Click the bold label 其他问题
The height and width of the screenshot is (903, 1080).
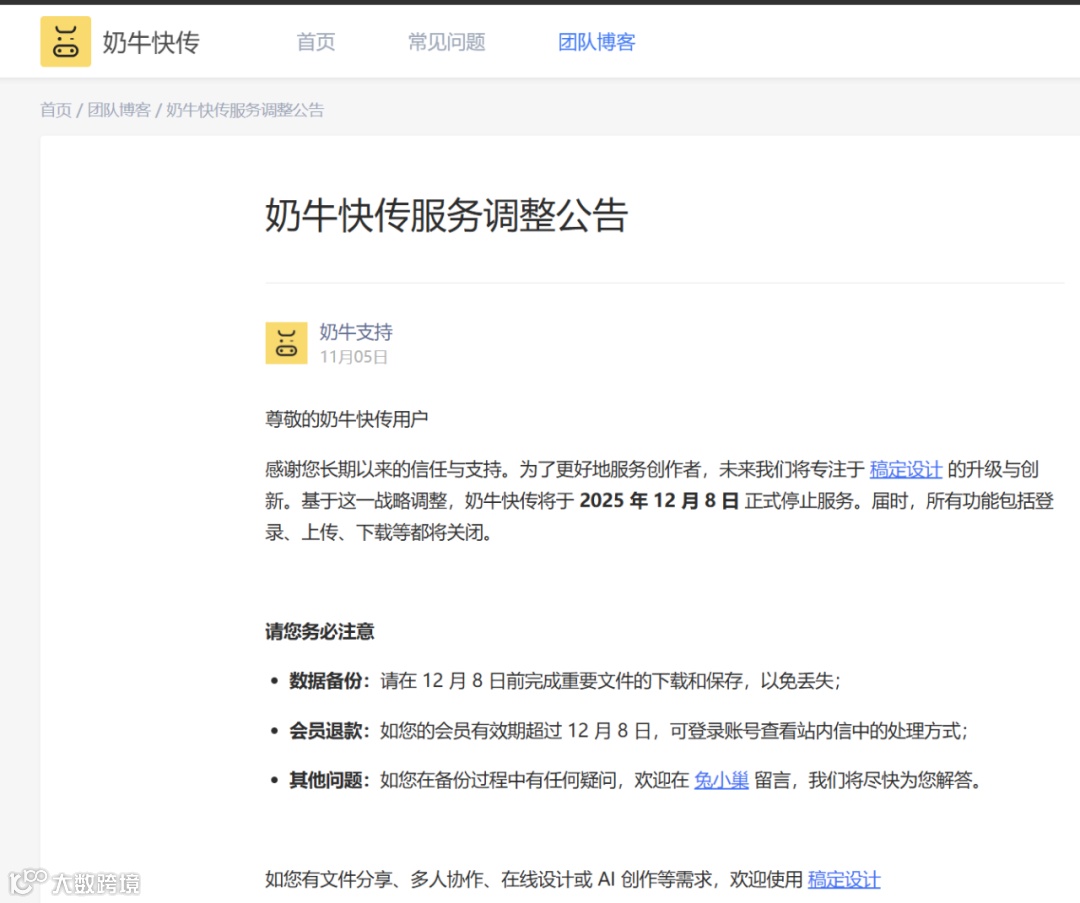point(326,780)
